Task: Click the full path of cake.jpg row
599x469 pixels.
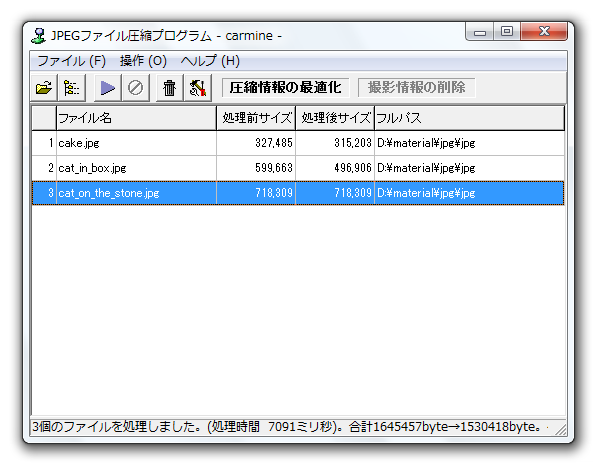Action: pos(469,143)
